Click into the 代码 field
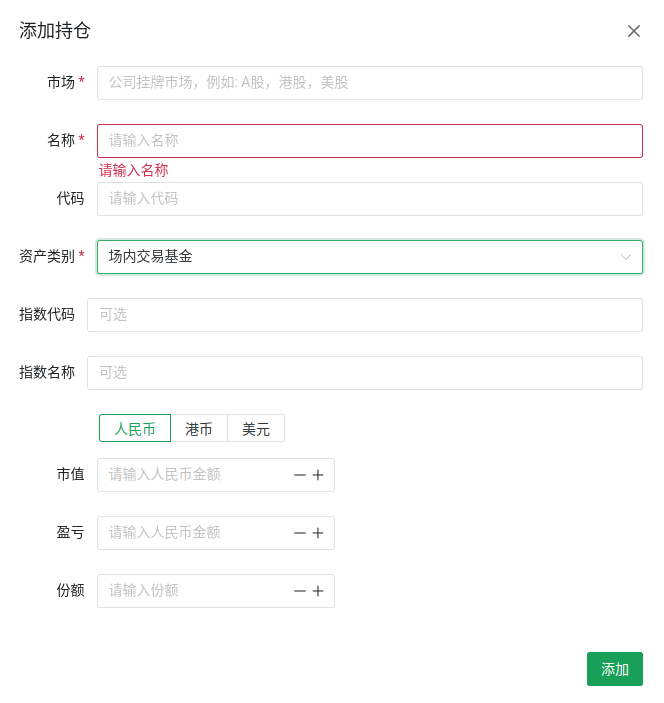Viewport: 664px width, 703px height. 369,199
